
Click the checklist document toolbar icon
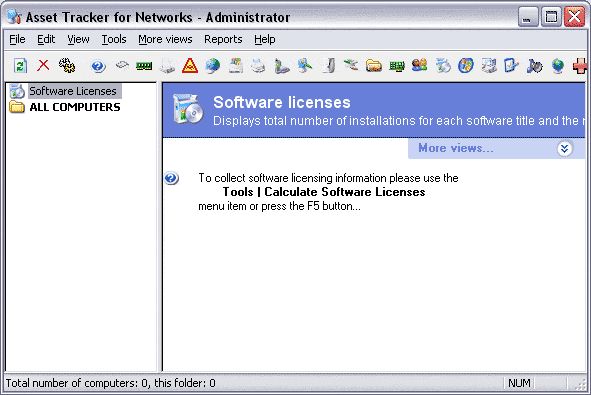[x=511, y=66]
